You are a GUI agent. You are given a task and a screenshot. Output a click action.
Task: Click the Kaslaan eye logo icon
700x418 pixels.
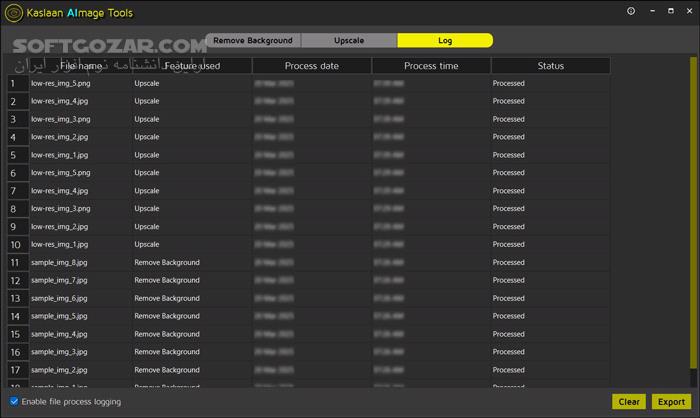tap(11, 12)
